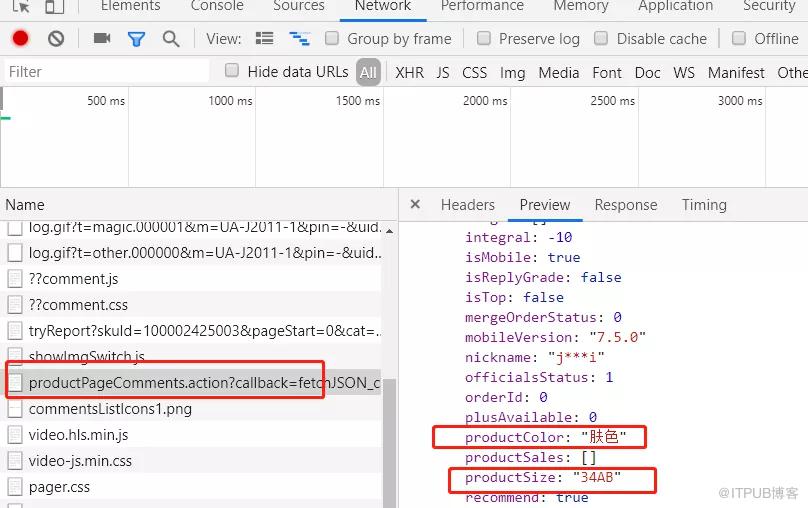The width and height of the screenshot is (808, 508).
Task: Select the All filter type
Action: coord(368,73)
